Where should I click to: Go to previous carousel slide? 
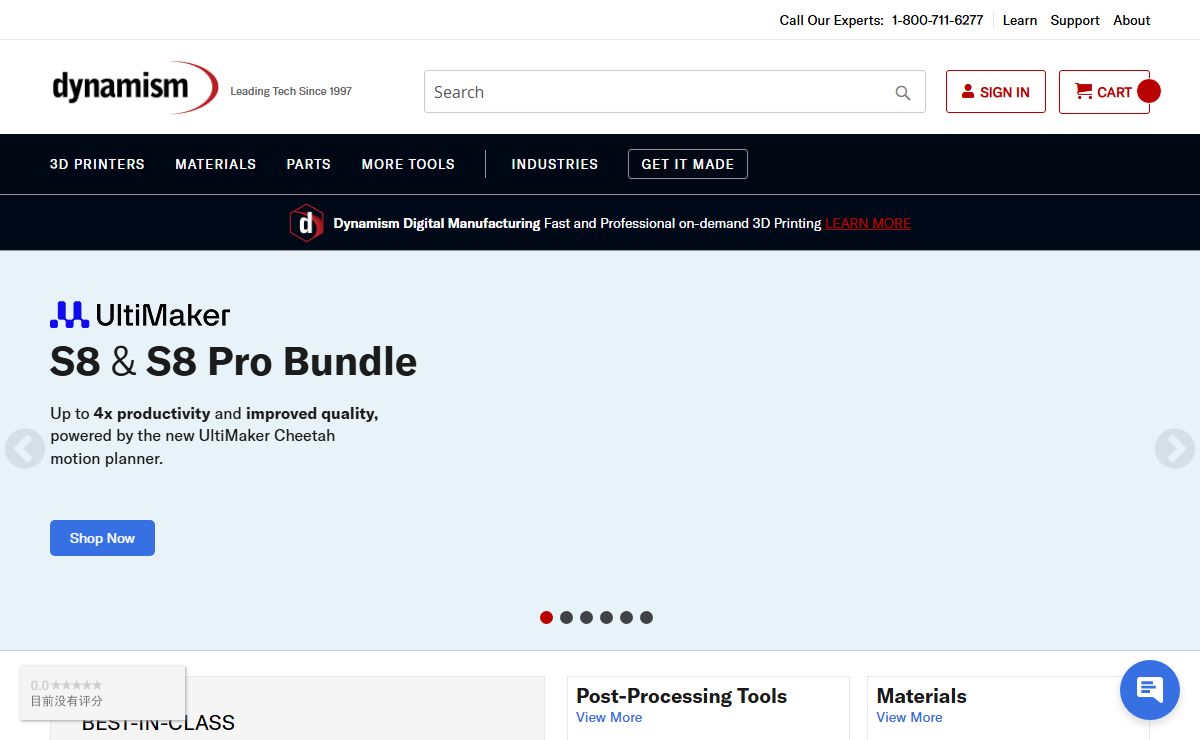click(x=24, y=449)
